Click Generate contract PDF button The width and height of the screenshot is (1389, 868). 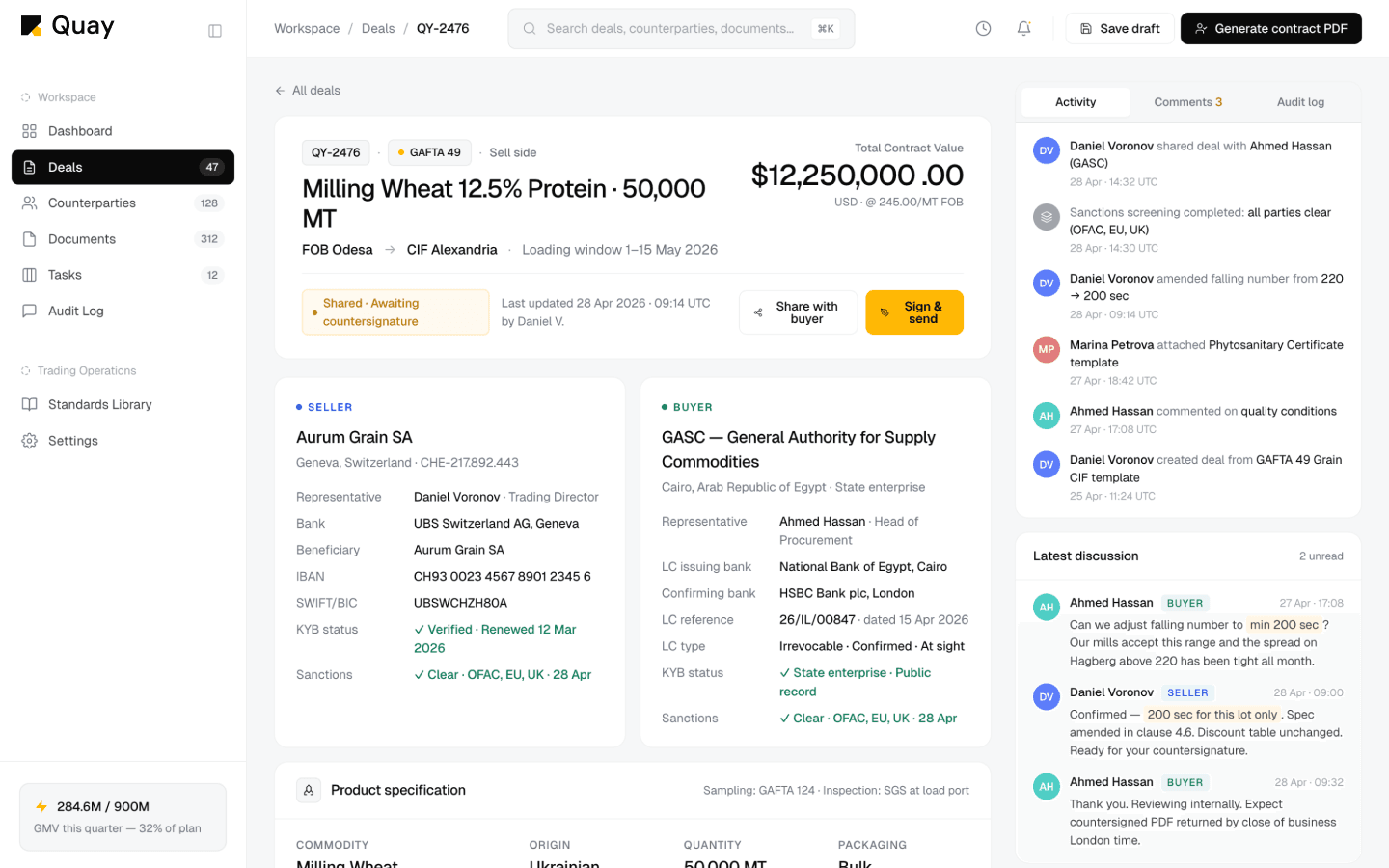(x=1270, y=29)
